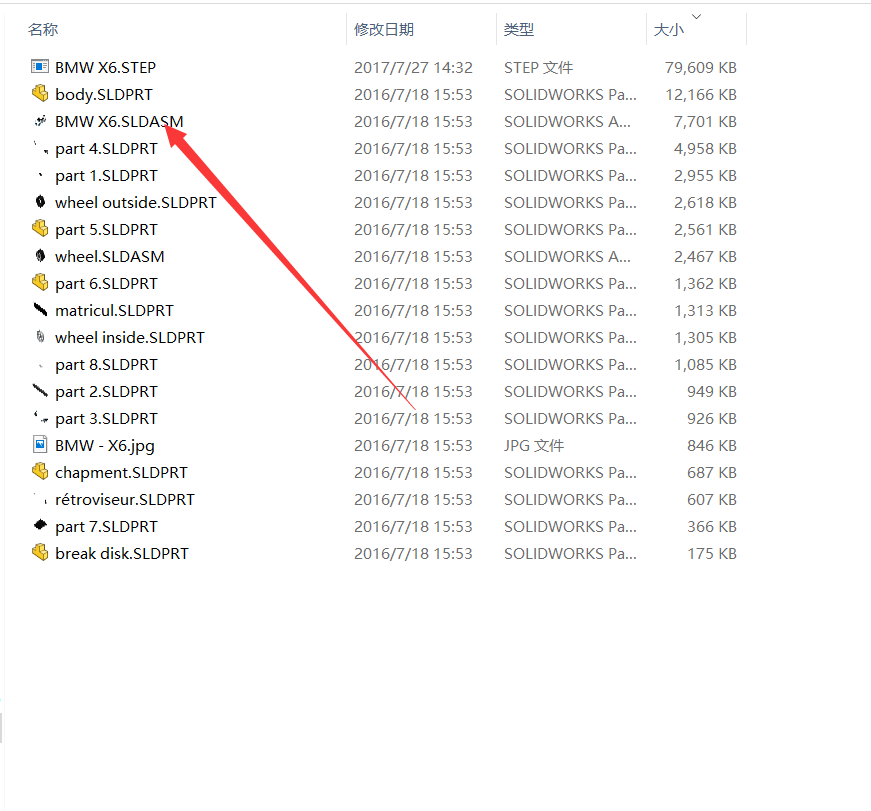Select the break disk.SLDPRT part icon
Viewport: 871px width, 811px height.
click(x=40, y=553)
